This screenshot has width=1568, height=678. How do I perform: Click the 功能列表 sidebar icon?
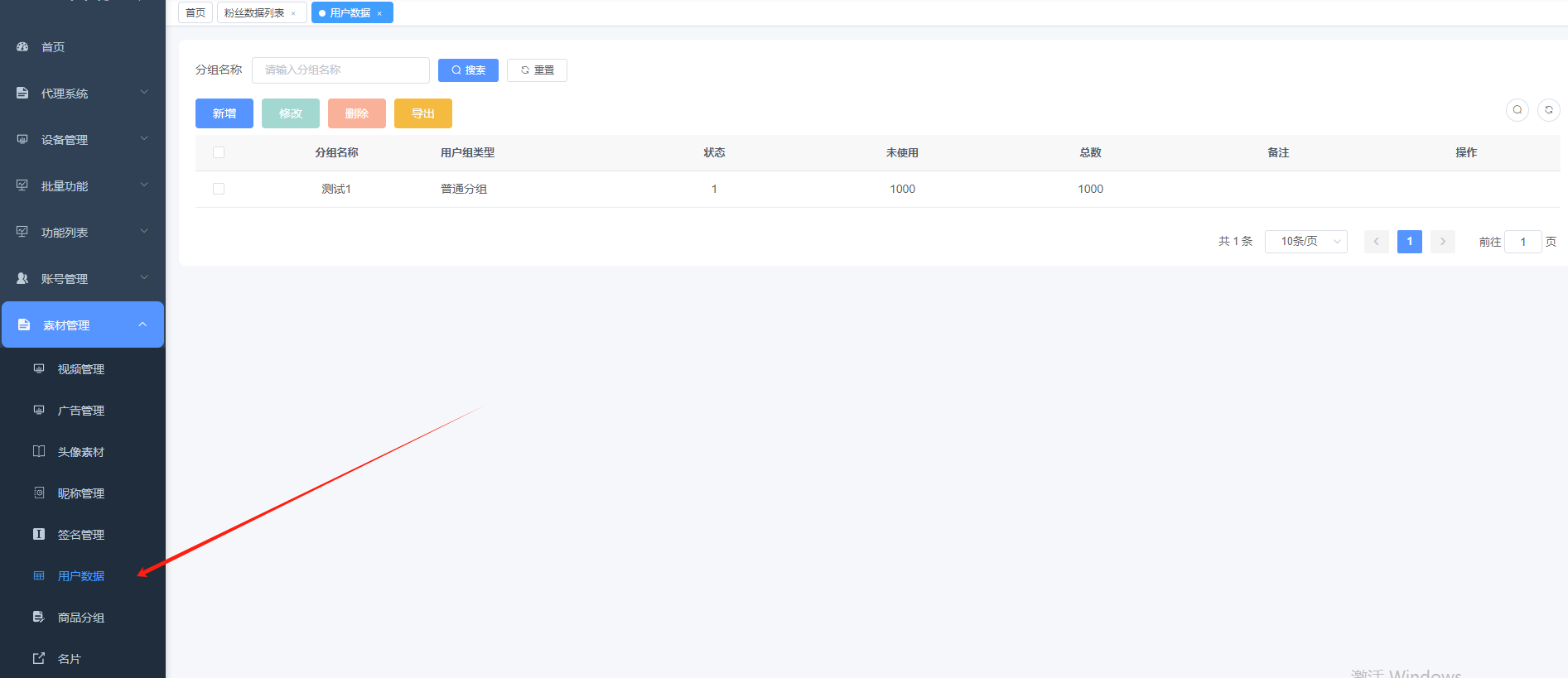click(22, 232)
